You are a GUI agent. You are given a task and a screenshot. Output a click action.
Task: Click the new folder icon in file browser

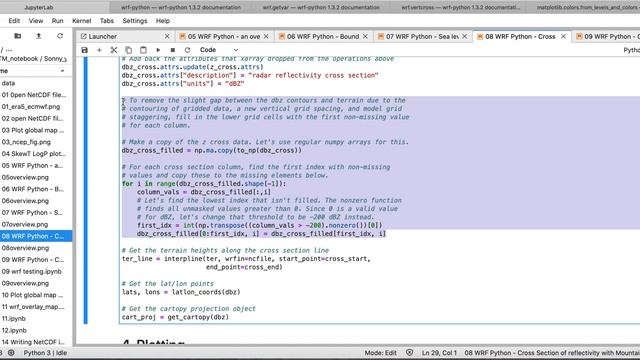18,36
